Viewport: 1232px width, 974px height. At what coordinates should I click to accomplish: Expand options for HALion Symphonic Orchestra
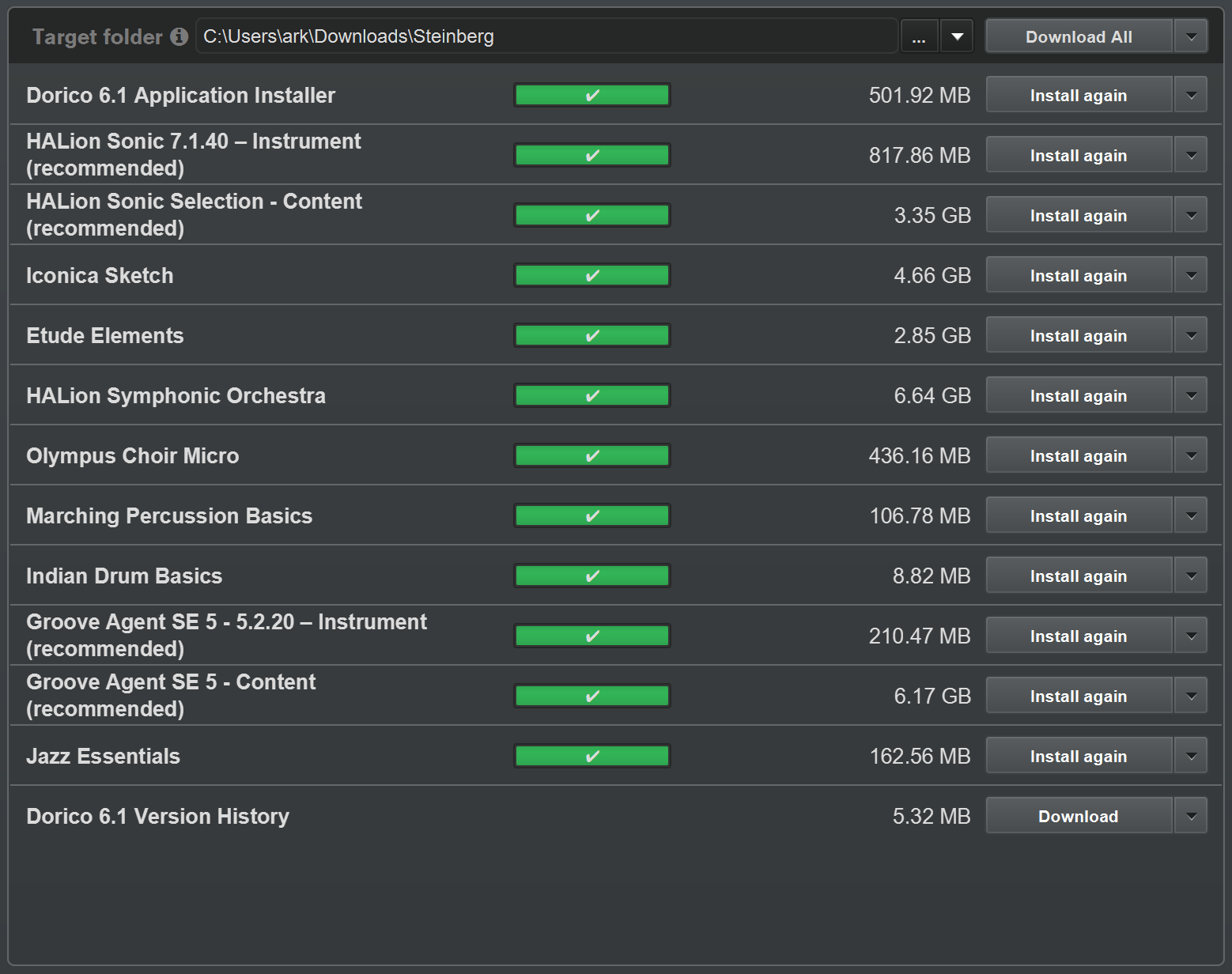coord(1191,395)
